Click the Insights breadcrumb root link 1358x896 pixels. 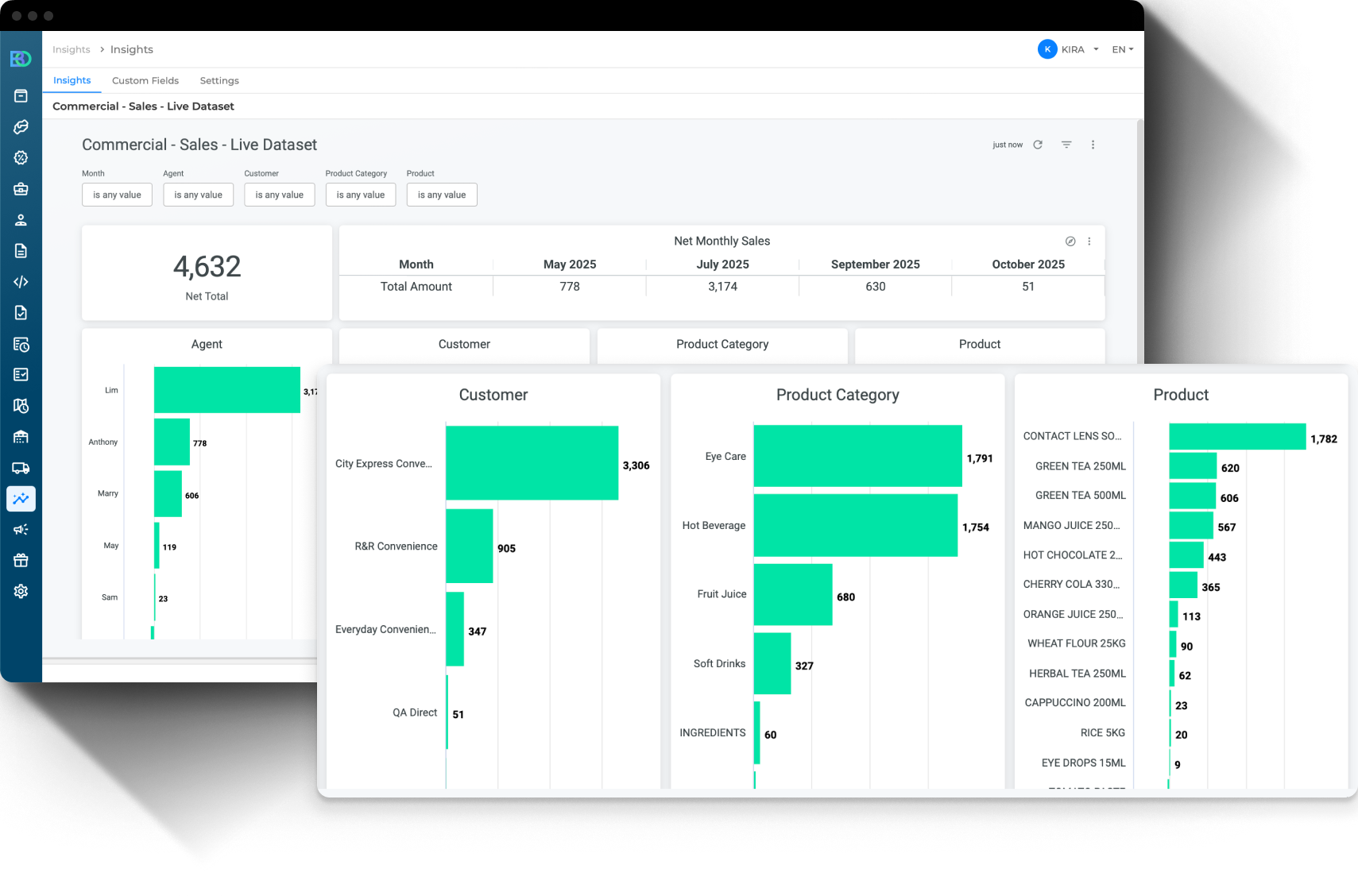point(72,49)
